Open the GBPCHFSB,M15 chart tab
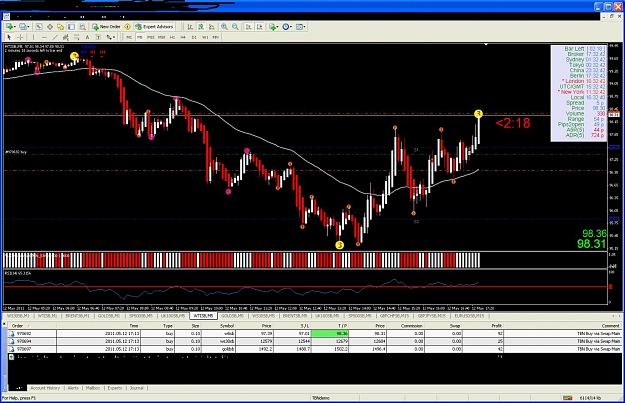Viewport: 625px width, 403px height. (395, 316)
